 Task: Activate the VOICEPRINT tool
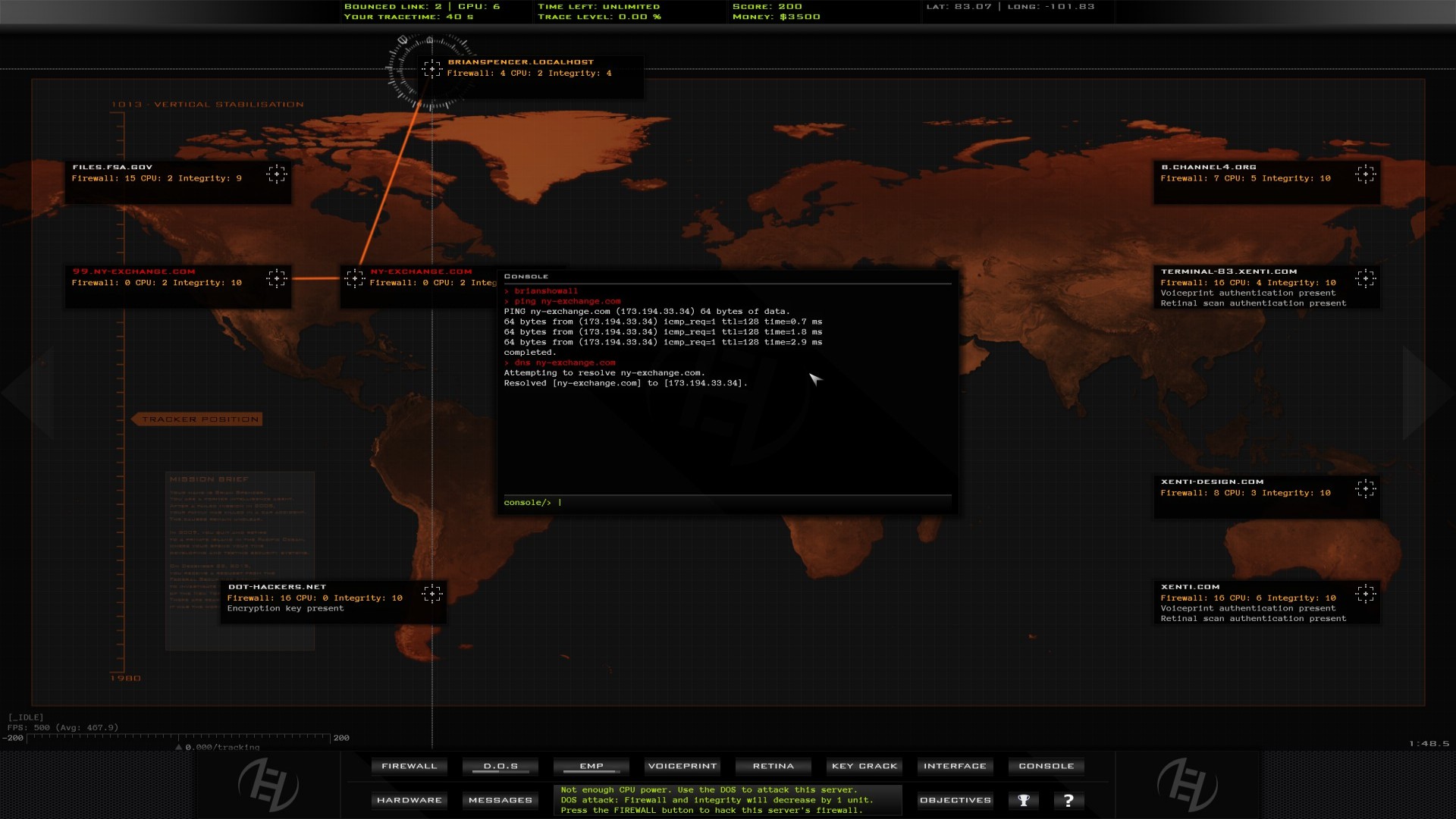(x=682, y=766)
